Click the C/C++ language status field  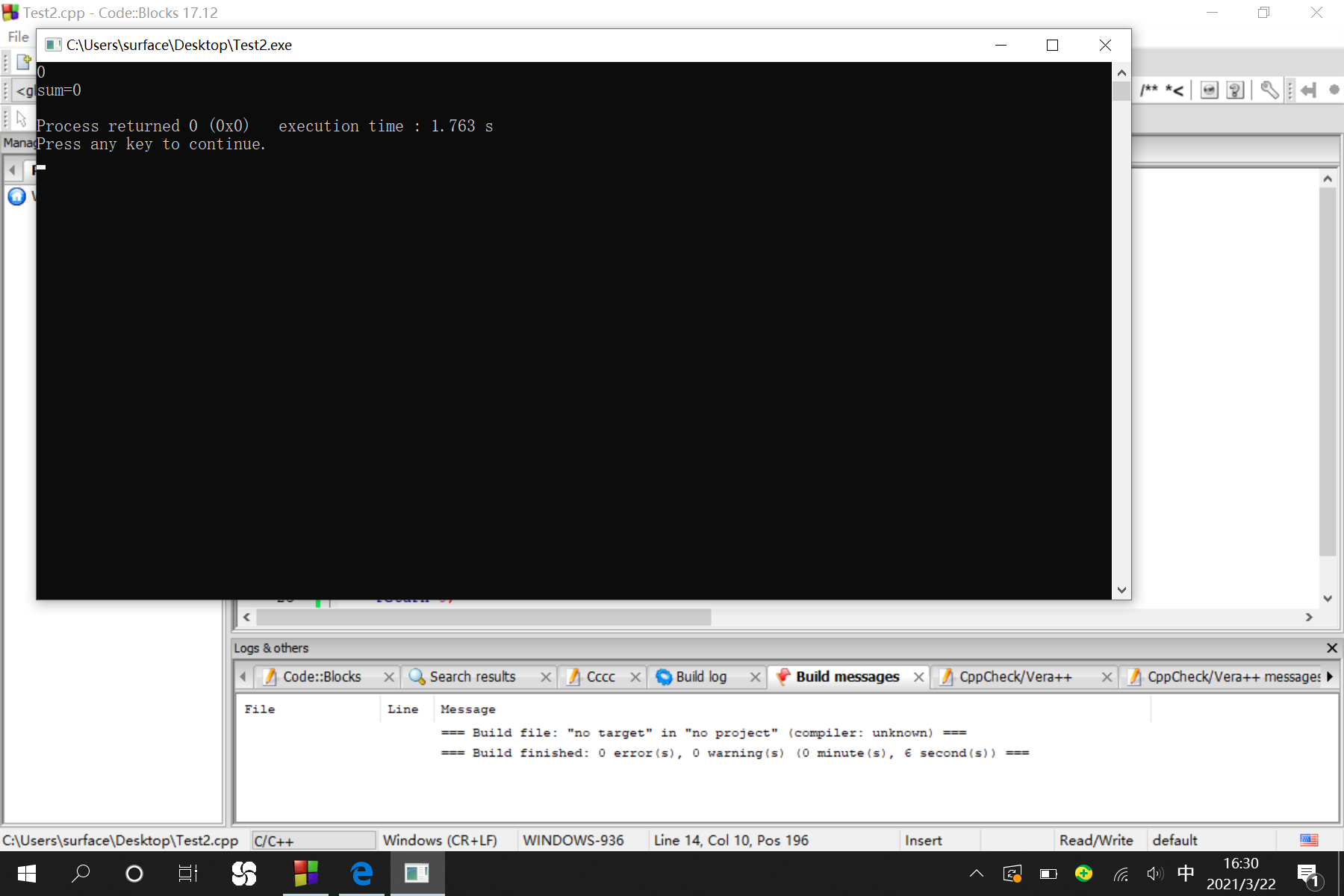coord(314,841)
